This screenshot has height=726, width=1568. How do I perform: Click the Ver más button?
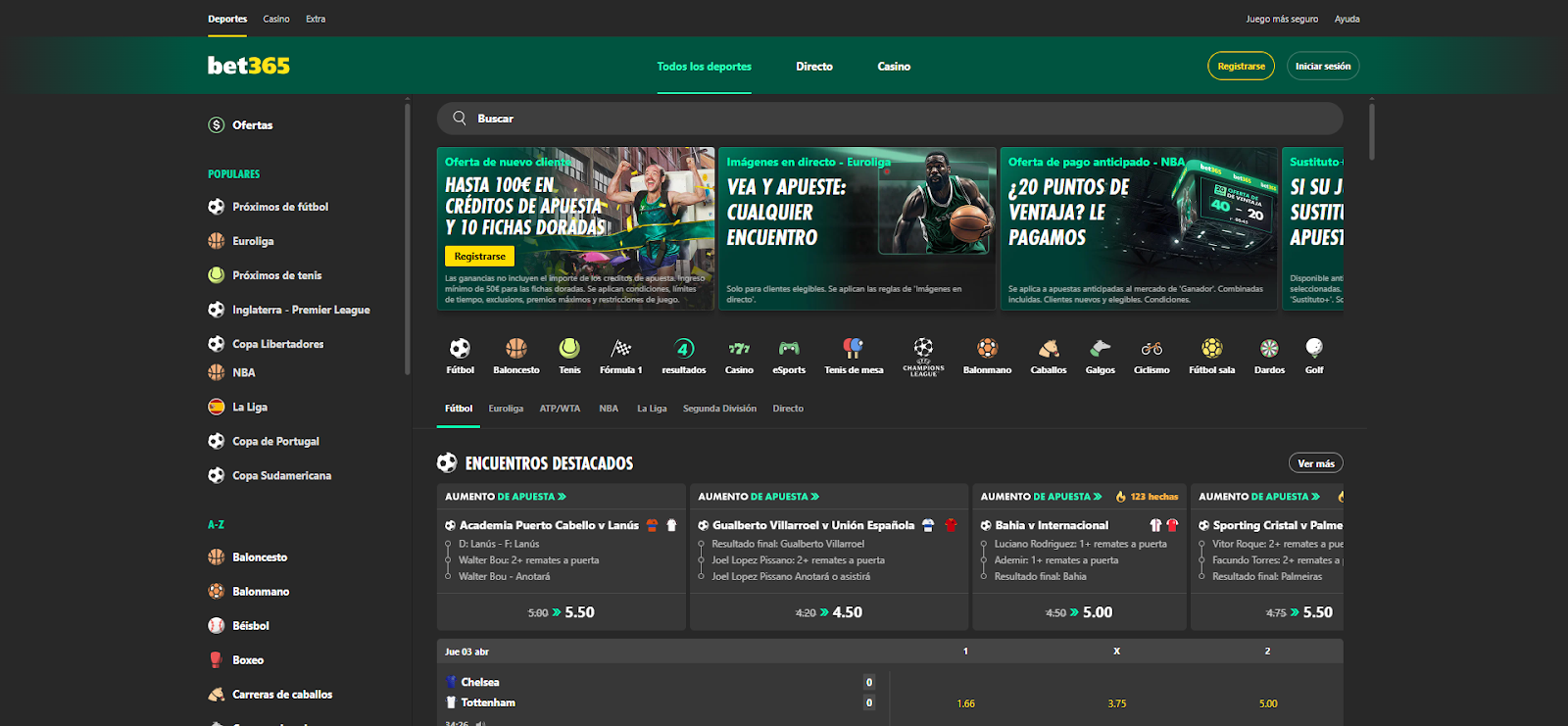click(x=1316, y=463)
